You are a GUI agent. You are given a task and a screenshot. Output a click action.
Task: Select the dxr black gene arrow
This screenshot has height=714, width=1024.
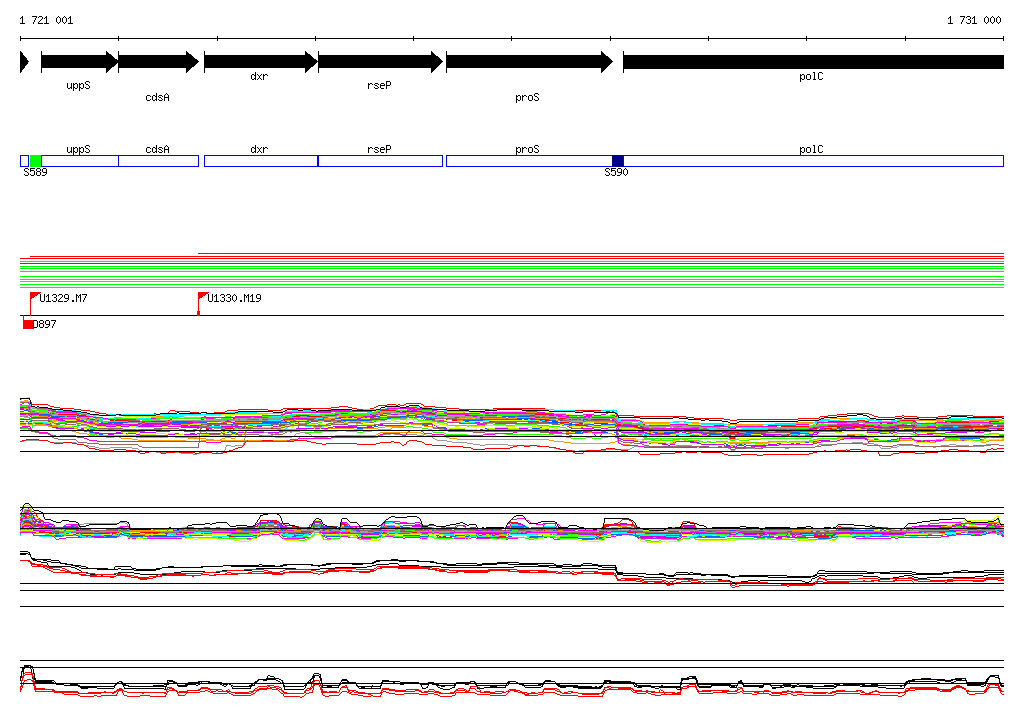(261, 62)
